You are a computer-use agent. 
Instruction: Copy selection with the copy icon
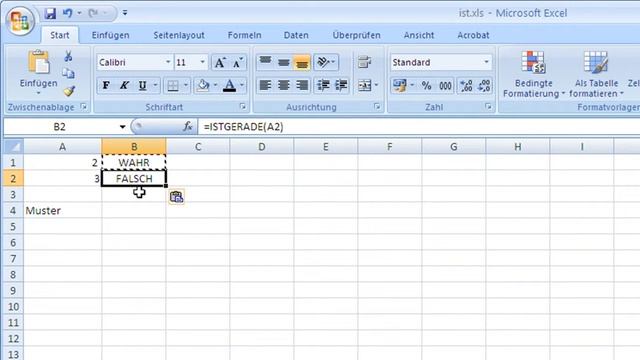tap(68, 73)
